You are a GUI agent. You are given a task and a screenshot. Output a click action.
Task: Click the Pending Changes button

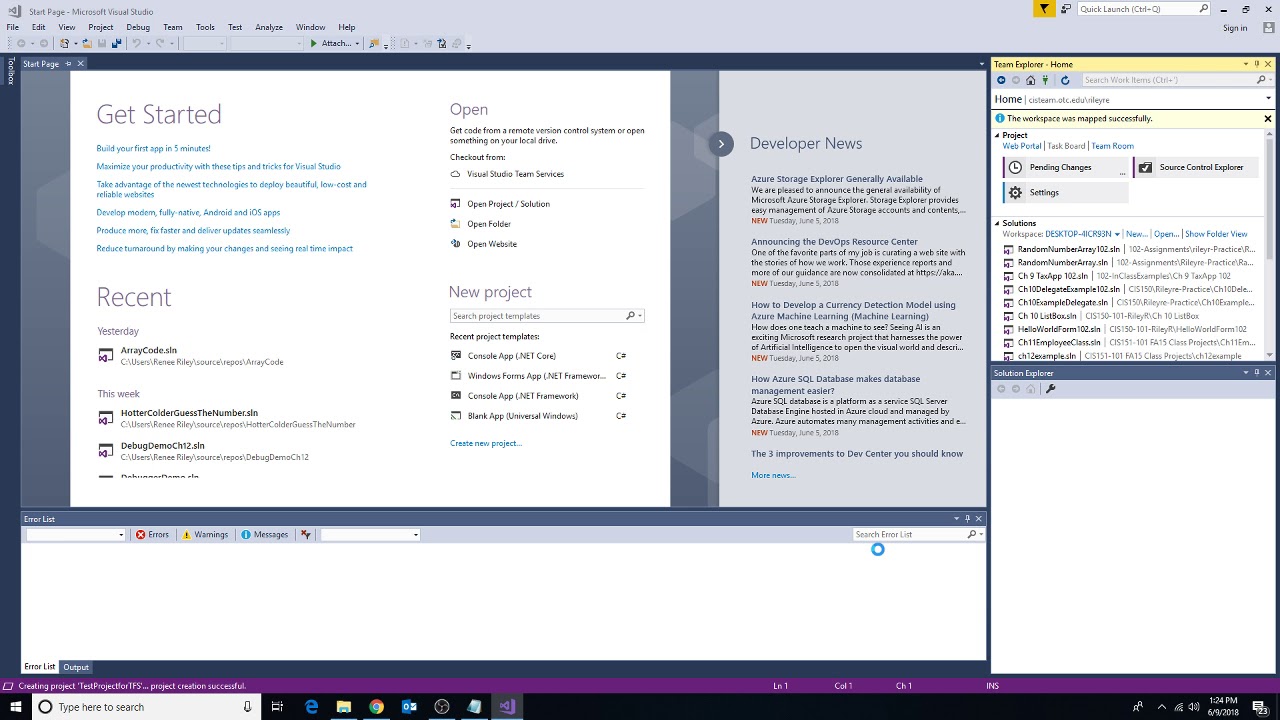click(1067, 168)
